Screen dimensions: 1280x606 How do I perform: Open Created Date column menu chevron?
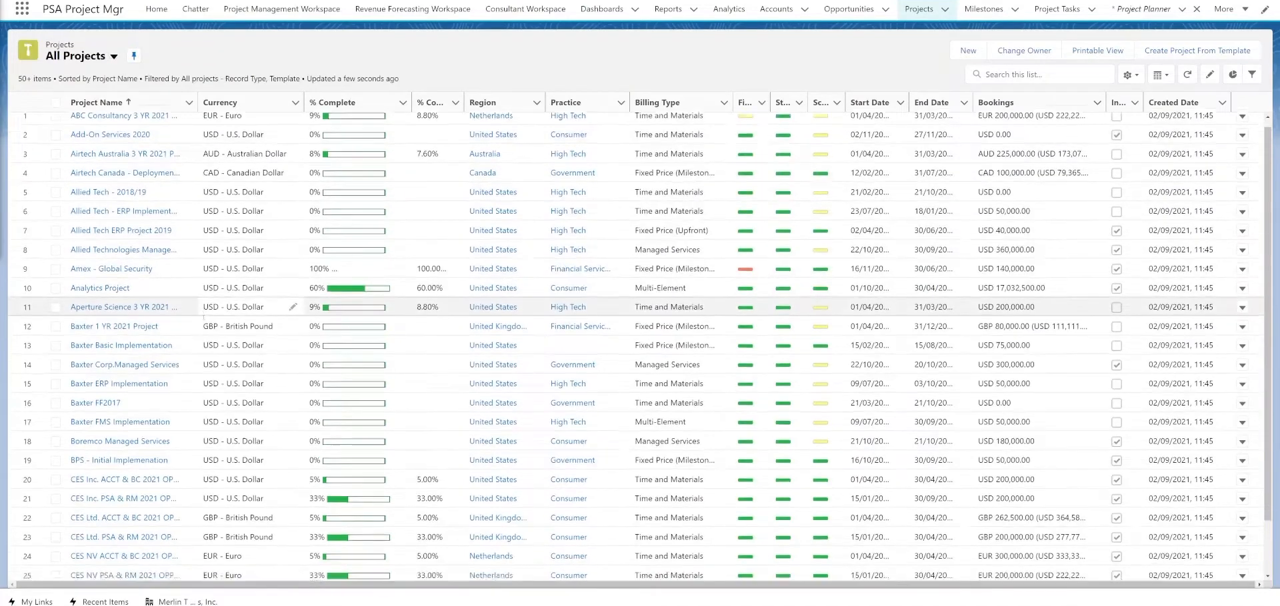click(1222, 103)
